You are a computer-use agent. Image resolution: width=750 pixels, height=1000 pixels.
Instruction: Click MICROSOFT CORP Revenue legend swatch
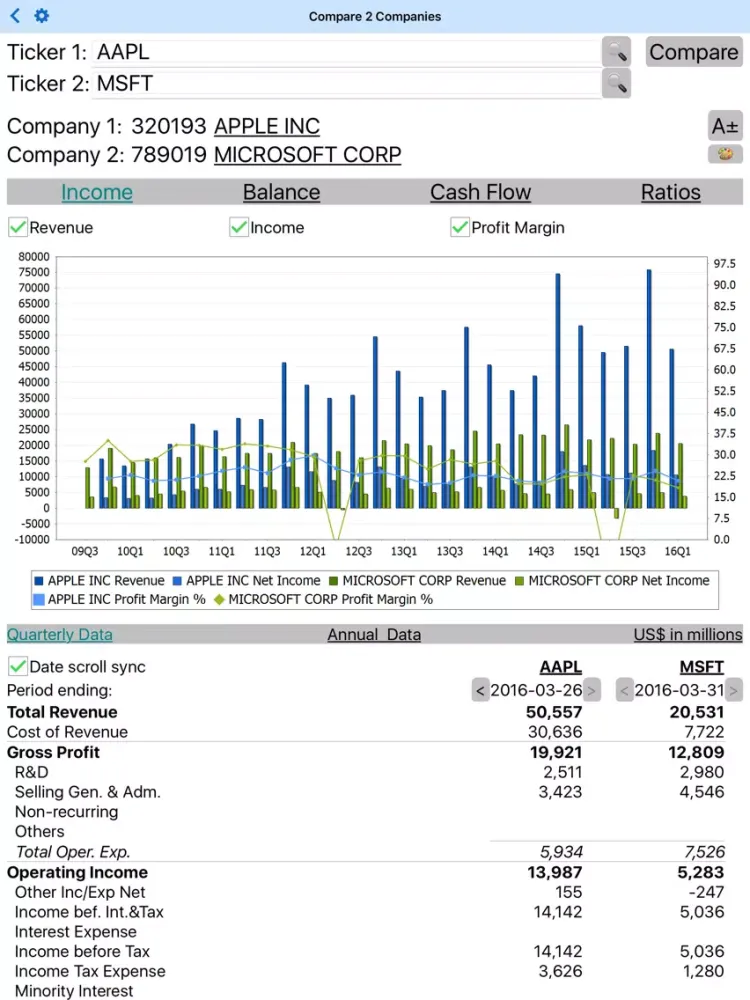click(x=334, y=581)
